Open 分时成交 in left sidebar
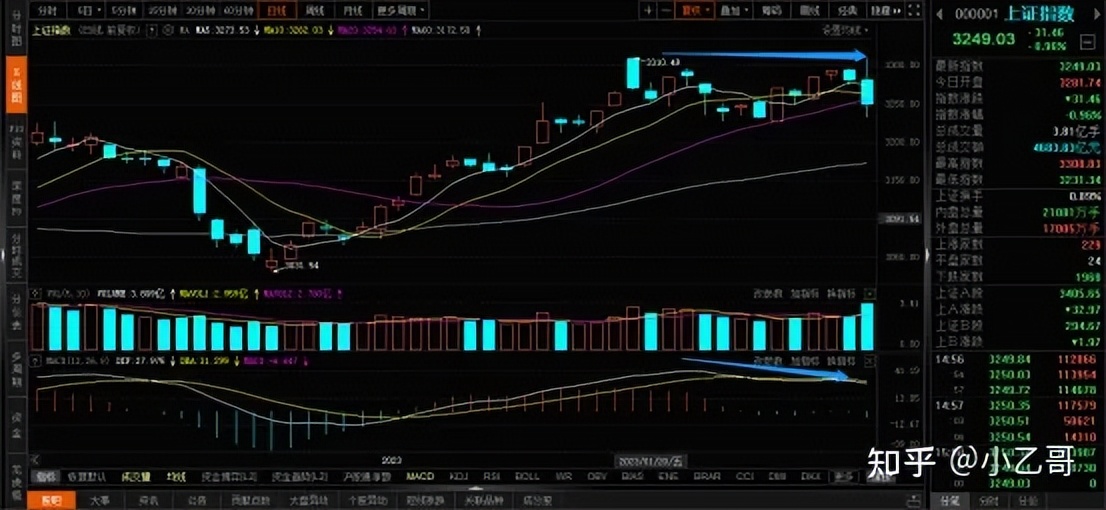 pyautogui.click(x=16, y=255)
